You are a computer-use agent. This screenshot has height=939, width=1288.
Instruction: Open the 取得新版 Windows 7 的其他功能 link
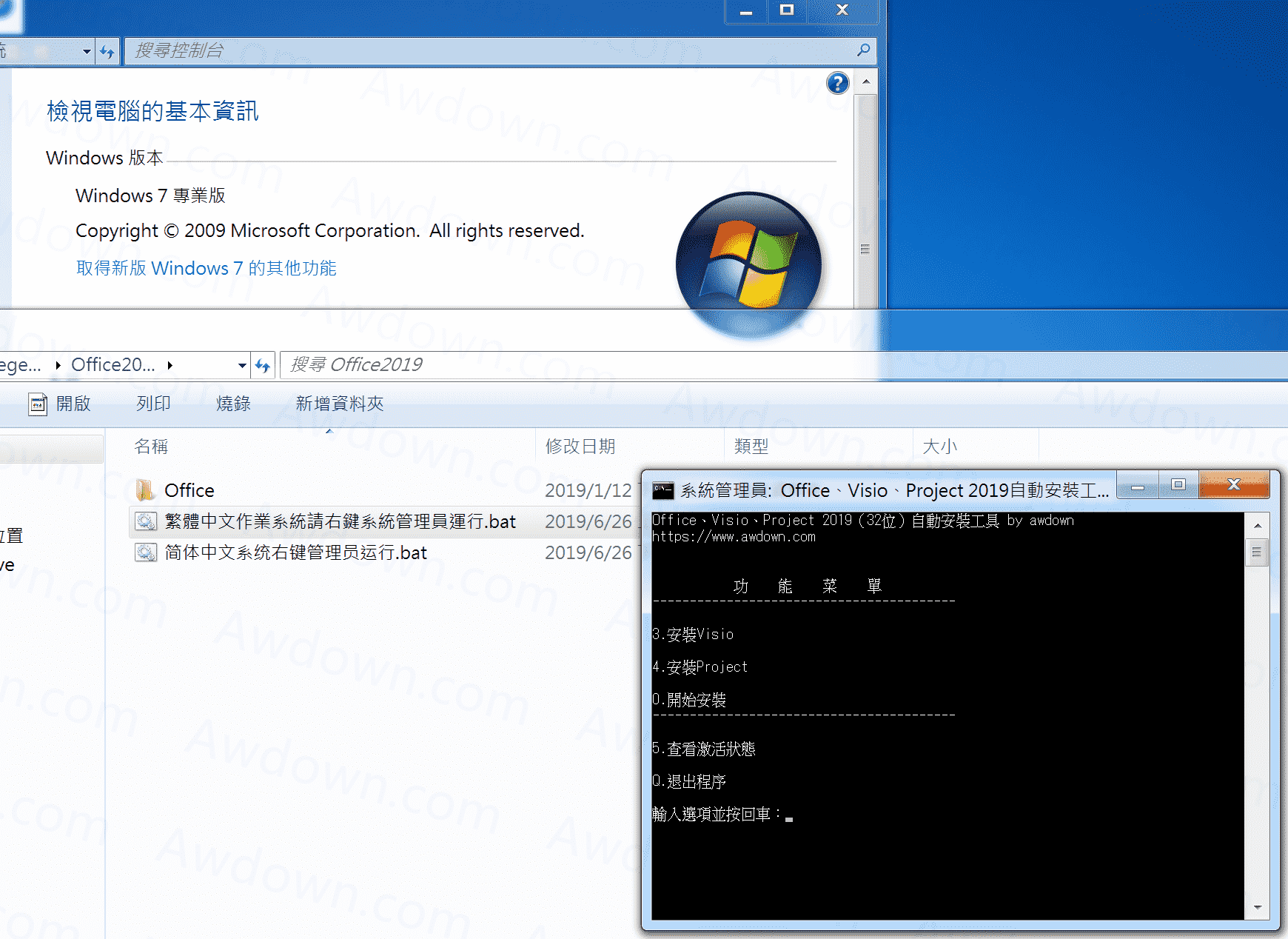tap(206, 268)
